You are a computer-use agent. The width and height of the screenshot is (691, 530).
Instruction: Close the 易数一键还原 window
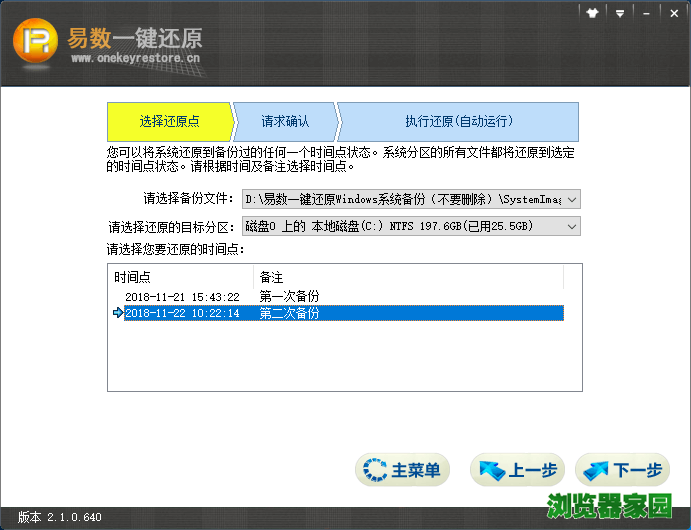click(674, 13)
